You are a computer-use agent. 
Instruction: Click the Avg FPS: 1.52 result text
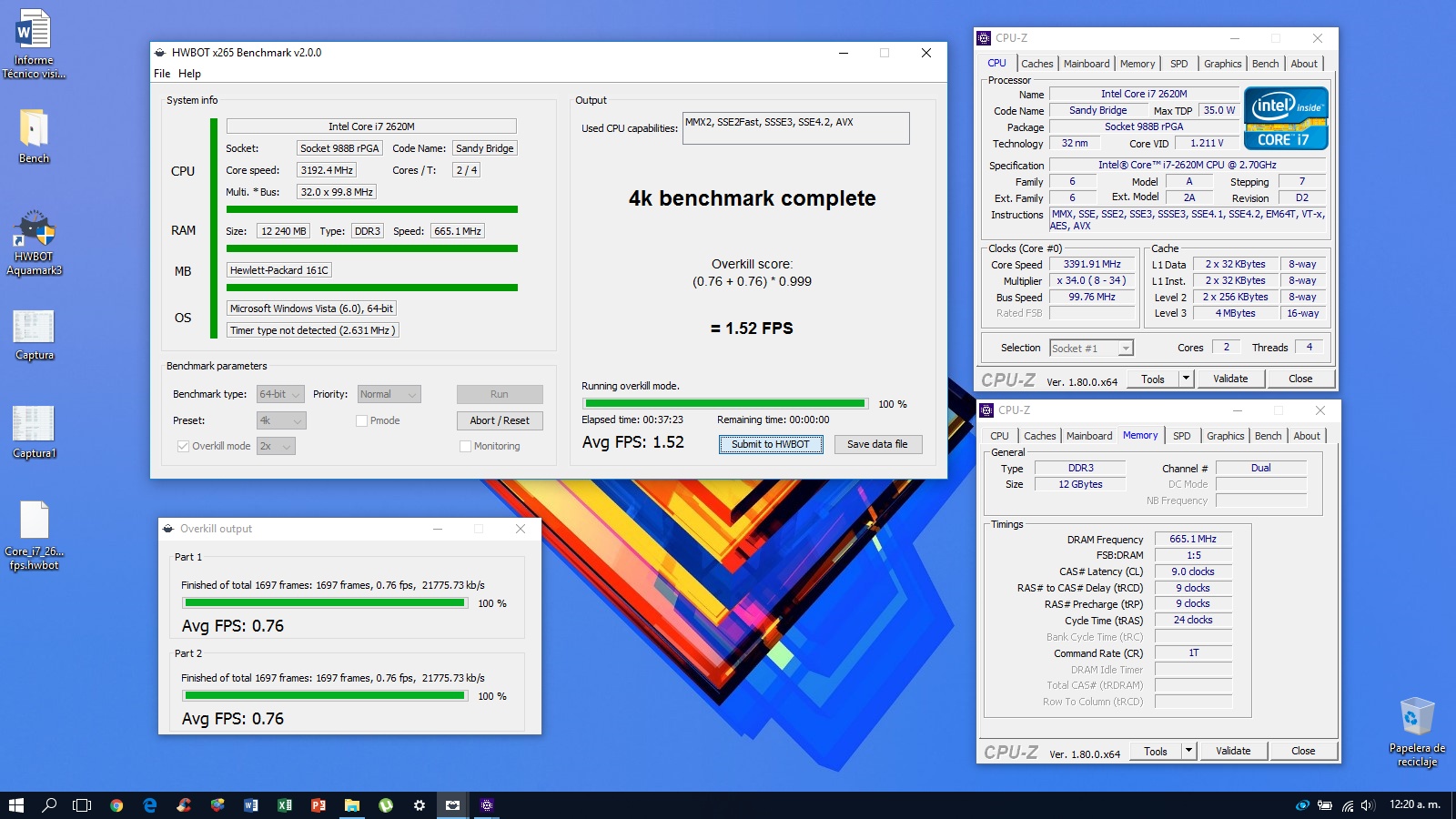[x=633, y=442]
